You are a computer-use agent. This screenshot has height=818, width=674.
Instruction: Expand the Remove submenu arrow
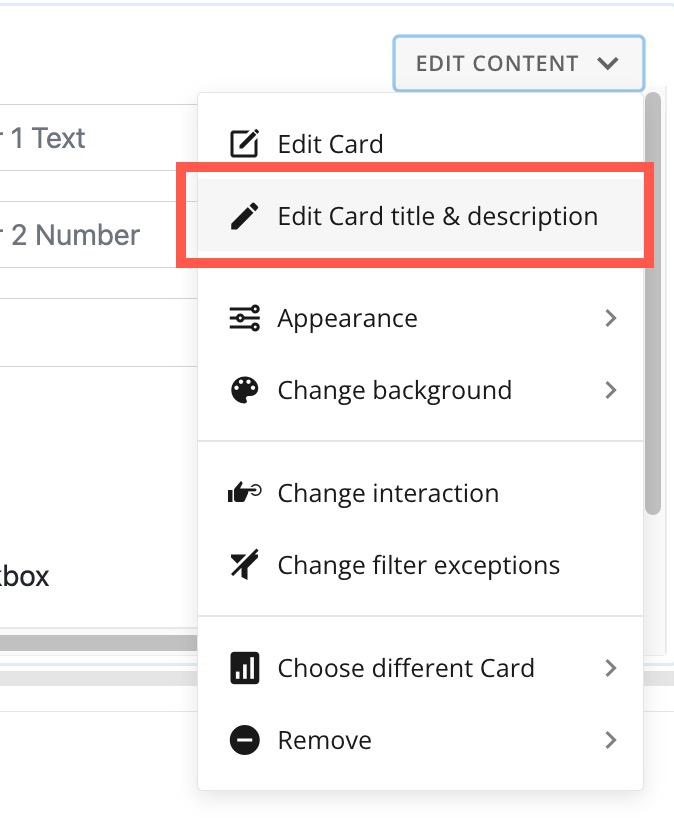pos(612,741)
